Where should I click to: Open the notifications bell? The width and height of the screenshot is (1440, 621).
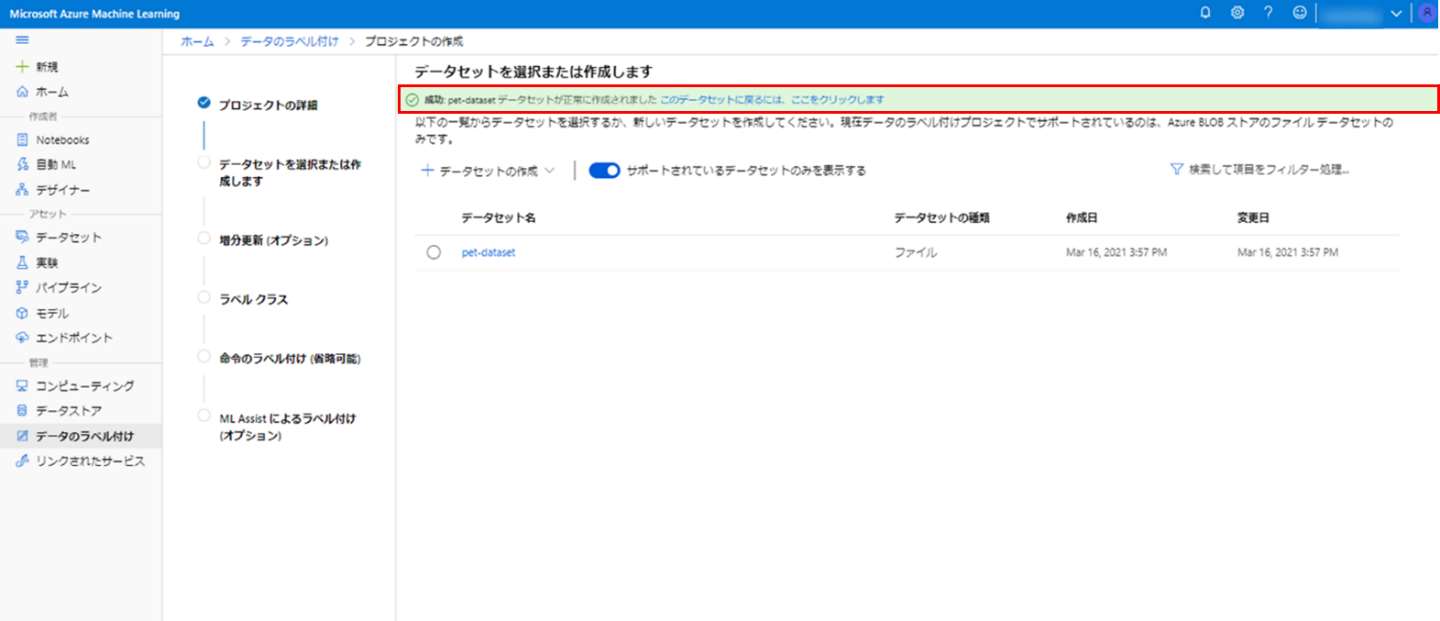coord(1205,13)
